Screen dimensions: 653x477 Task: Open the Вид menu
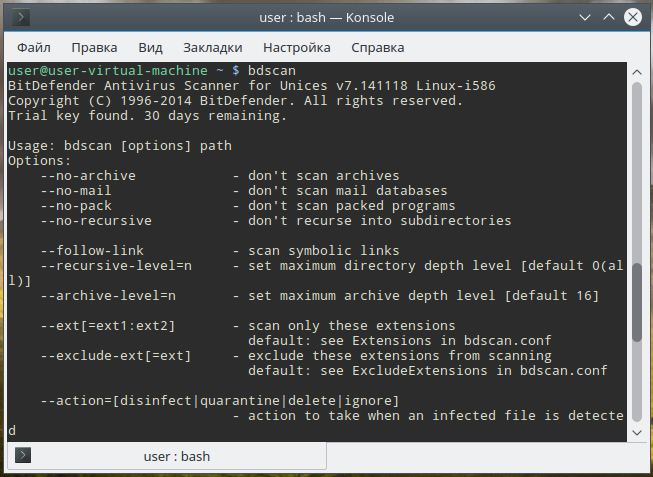pyautogui.click(x=150, y=47)
